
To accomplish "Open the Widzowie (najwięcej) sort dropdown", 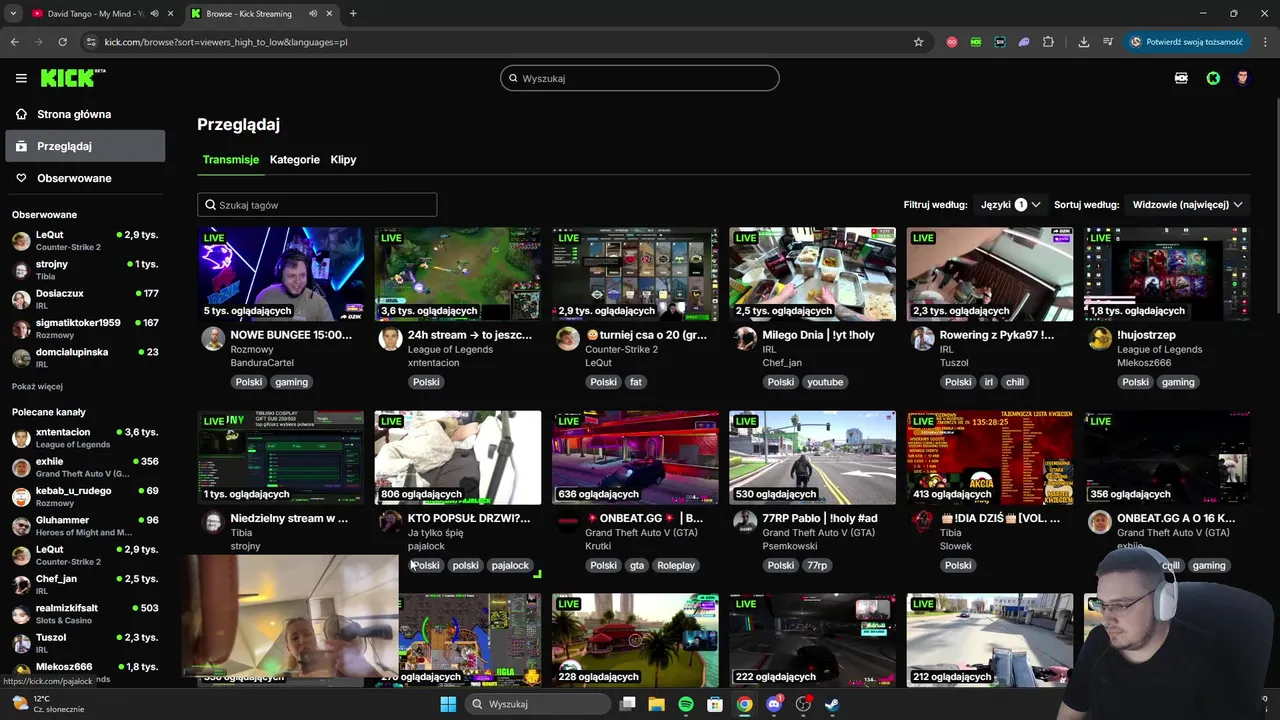I will tap(1188, 205).
